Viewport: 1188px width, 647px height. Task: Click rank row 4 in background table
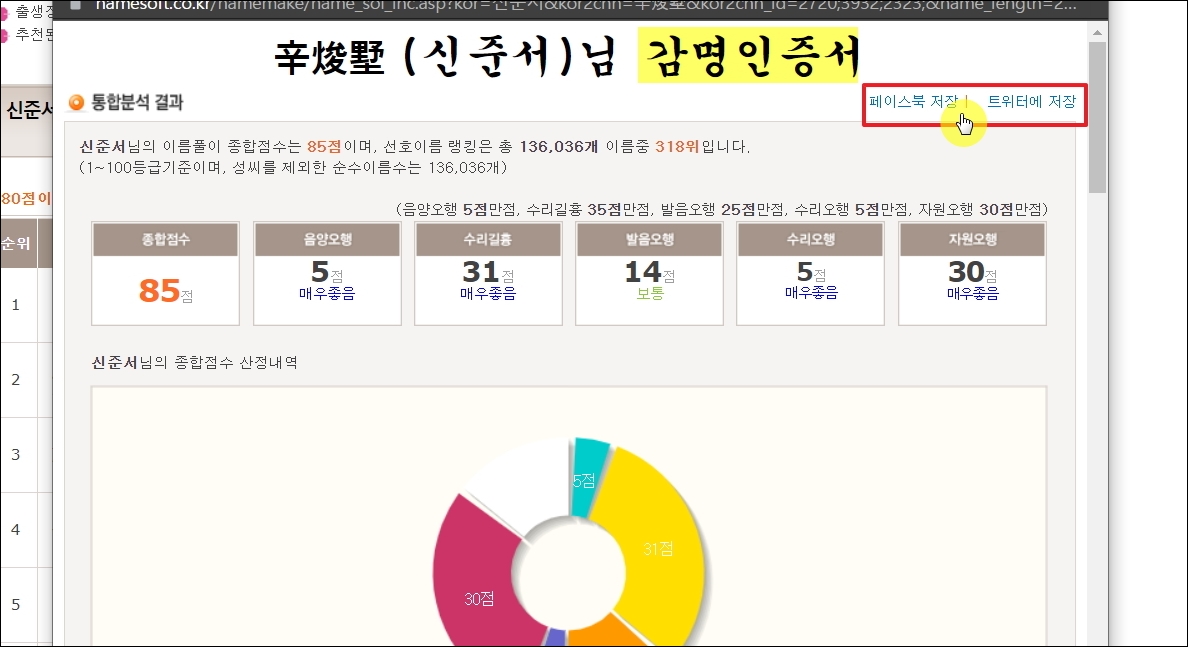pyautogui.click(x=26, y=530)
